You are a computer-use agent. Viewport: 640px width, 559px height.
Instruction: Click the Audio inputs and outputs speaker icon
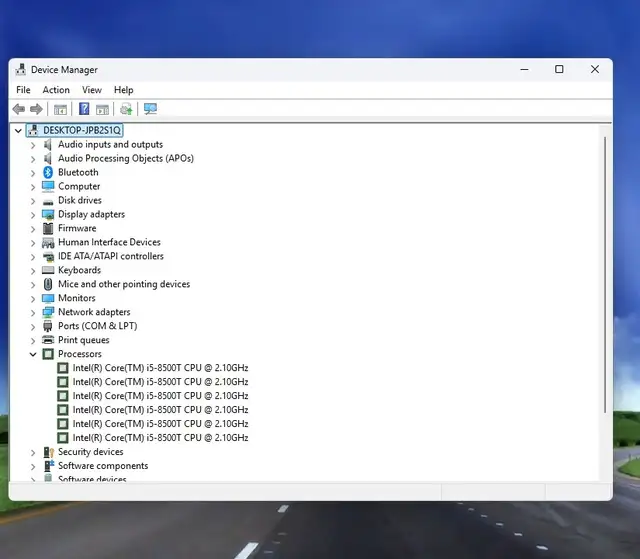[48, 144]
